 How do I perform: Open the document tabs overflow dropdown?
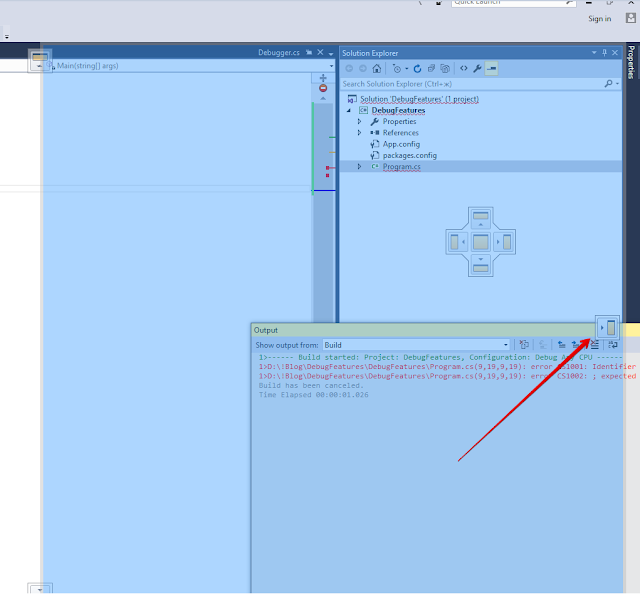331,53
